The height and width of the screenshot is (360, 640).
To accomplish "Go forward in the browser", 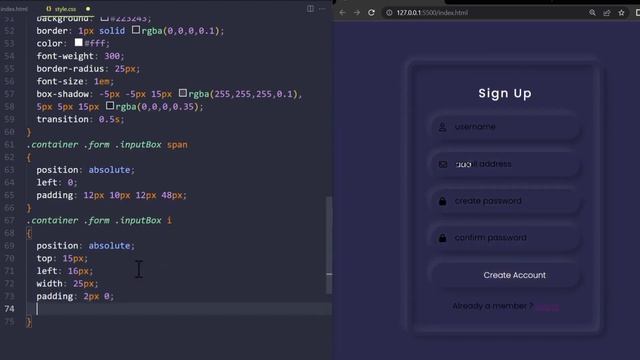I will 357,13.
